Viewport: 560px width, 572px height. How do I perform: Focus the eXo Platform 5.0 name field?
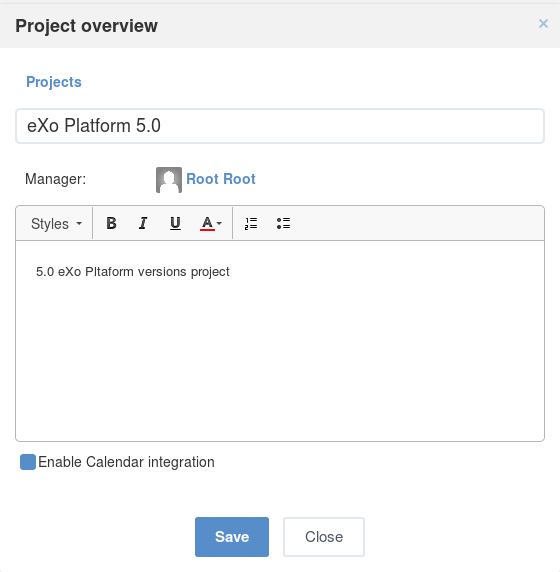tap(280, 126)
